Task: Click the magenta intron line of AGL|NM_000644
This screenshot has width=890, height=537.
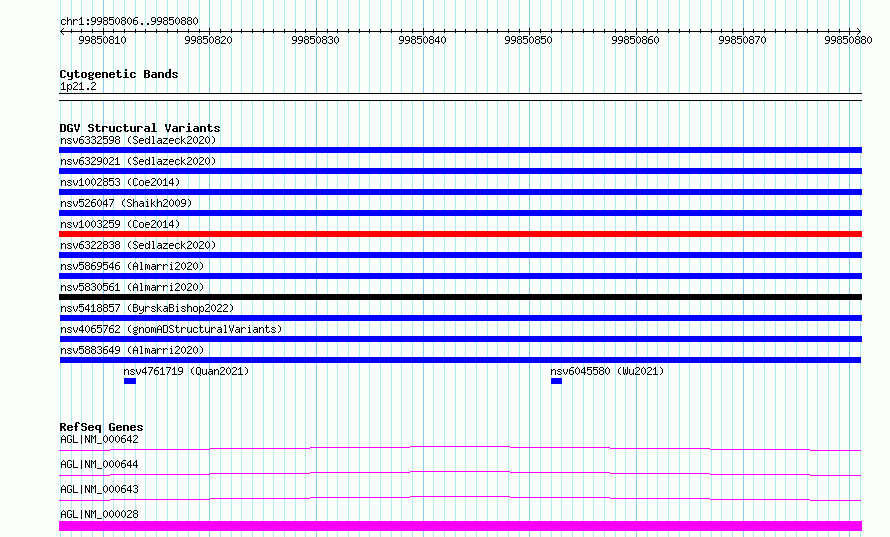Action: coord(460,473)
